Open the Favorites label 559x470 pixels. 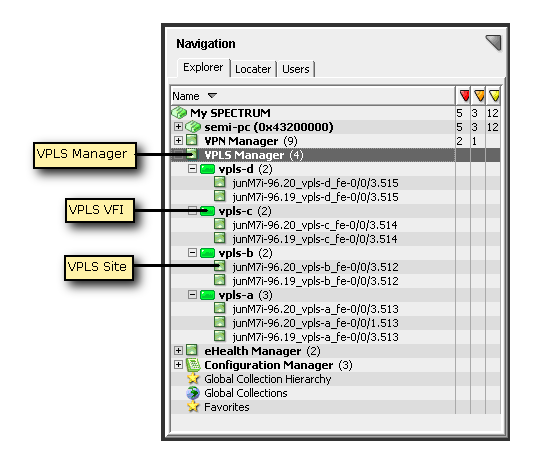(x=227, y=407)
